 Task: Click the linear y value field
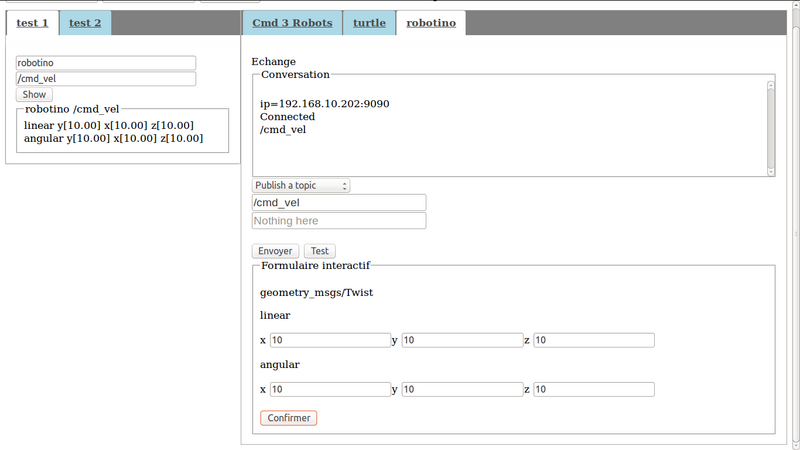pyautogui.click(x=461, y=340)
